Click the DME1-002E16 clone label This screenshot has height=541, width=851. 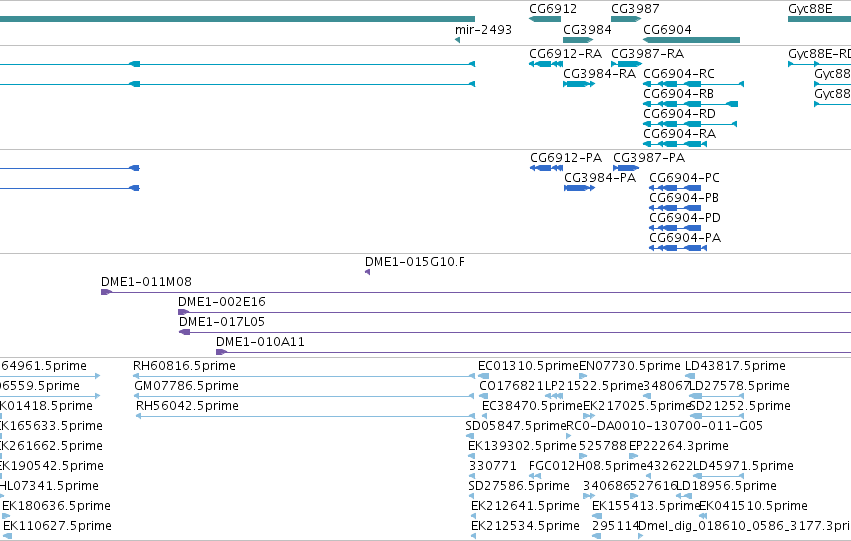pyautogui.click(x=221, y=302)
